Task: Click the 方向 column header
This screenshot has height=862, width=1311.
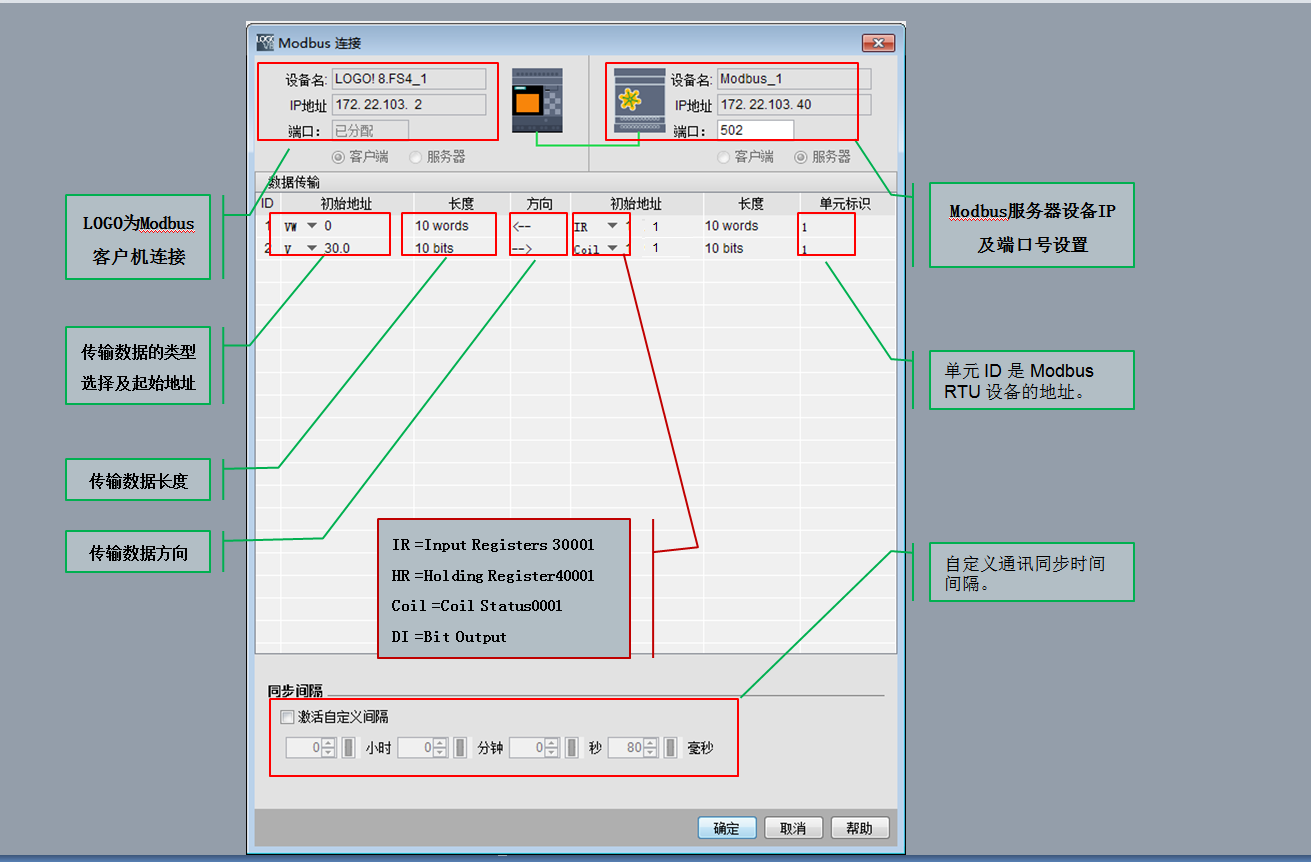Action: point(539,204)
